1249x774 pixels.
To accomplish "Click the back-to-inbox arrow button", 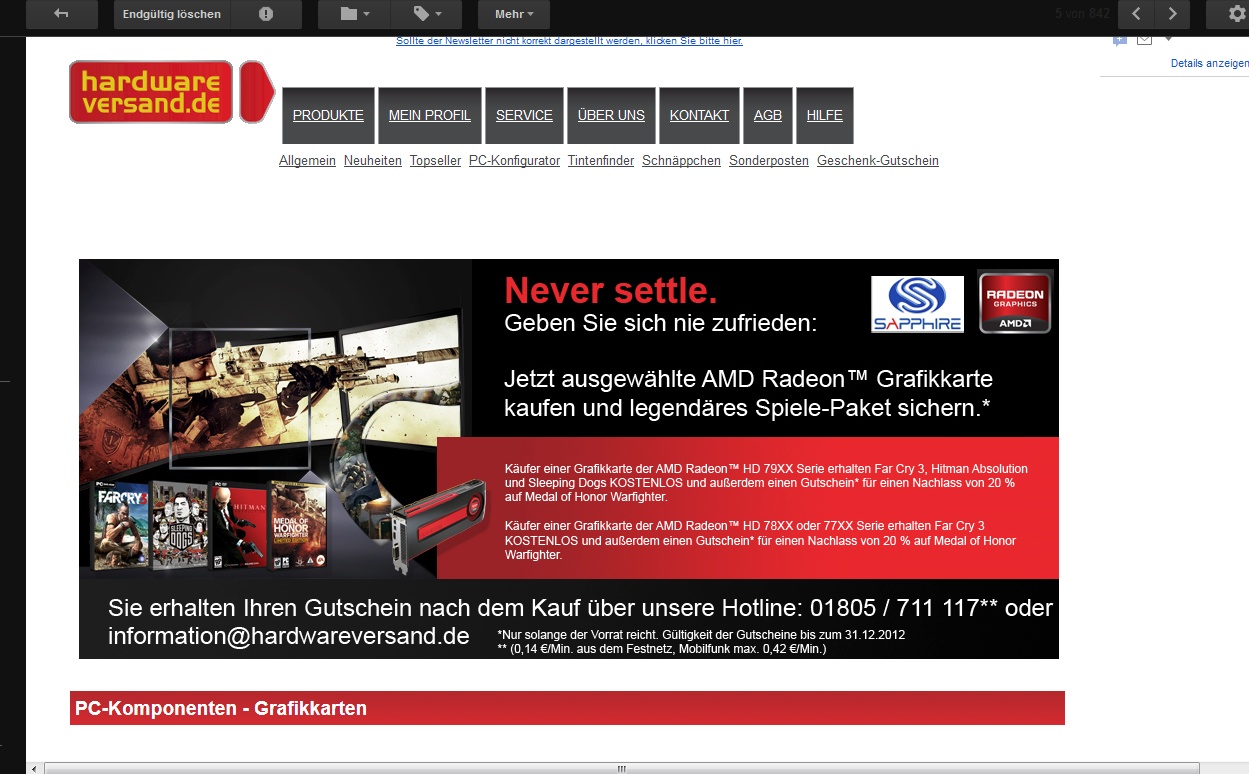I will coord(61,14).
